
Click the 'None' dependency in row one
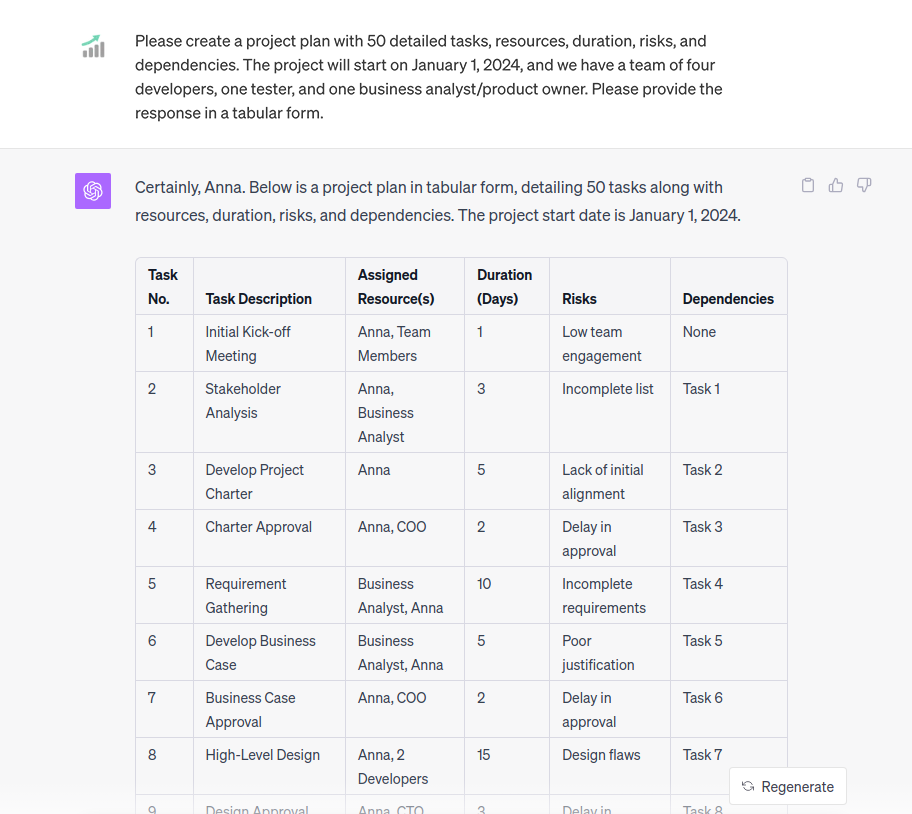click(699, 331)
